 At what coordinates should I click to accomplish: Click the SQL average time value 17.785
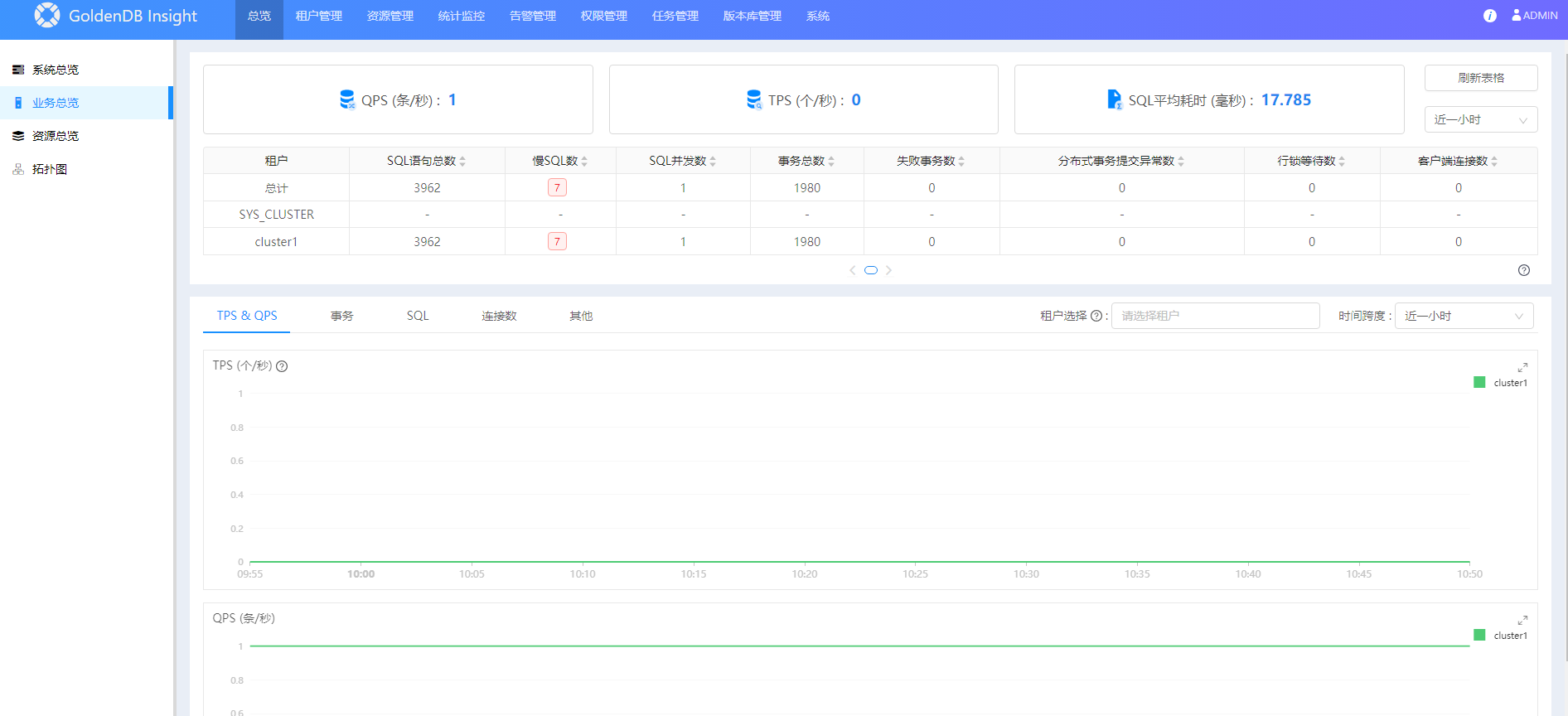1286,99
